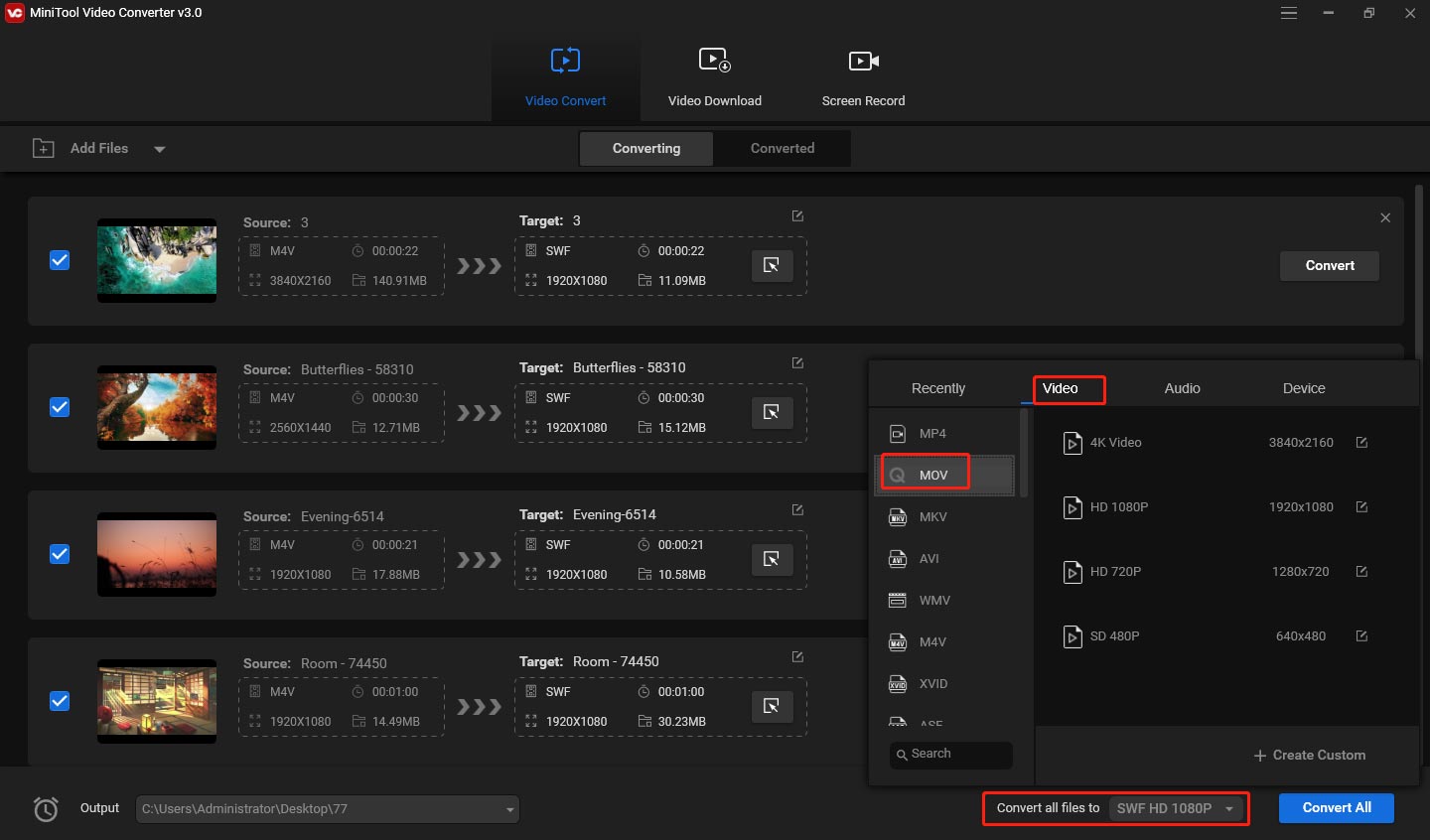
Task: Click the thumbnail of video 3
Action: [x=157, y=260]
